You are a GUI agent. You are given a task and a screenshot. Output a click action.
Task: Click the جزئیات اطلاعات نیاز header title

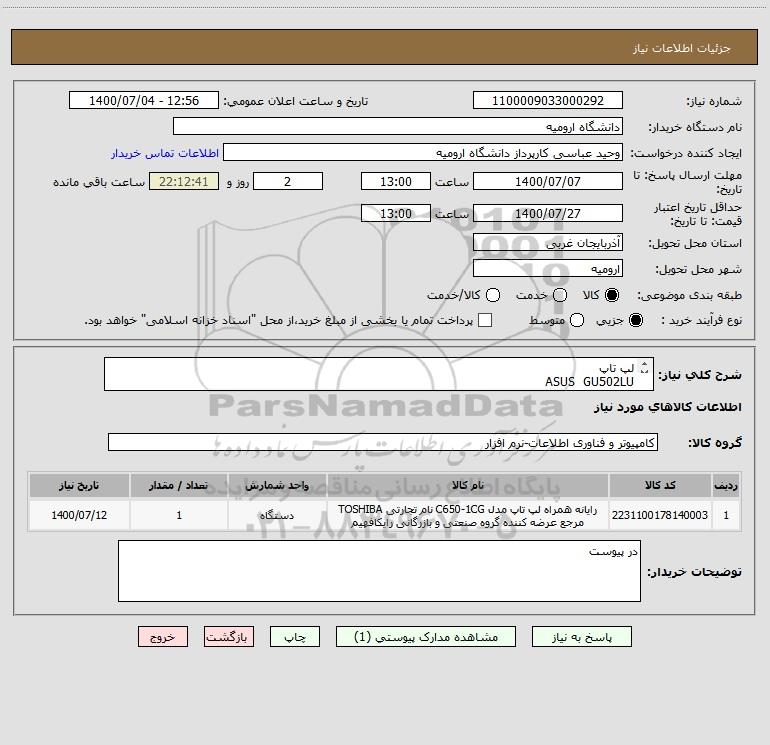[681, 48]
